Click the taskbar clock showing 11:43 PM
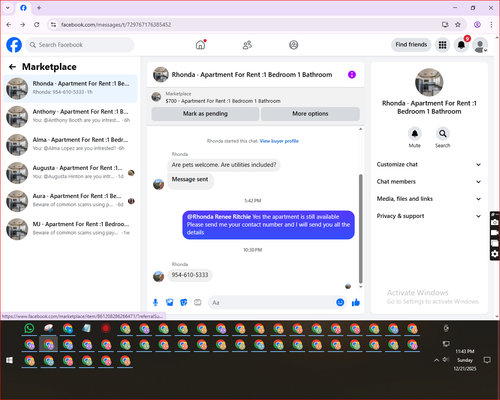Image resolution: width=500 pixels, height=400 pixels. click(465, 360)
